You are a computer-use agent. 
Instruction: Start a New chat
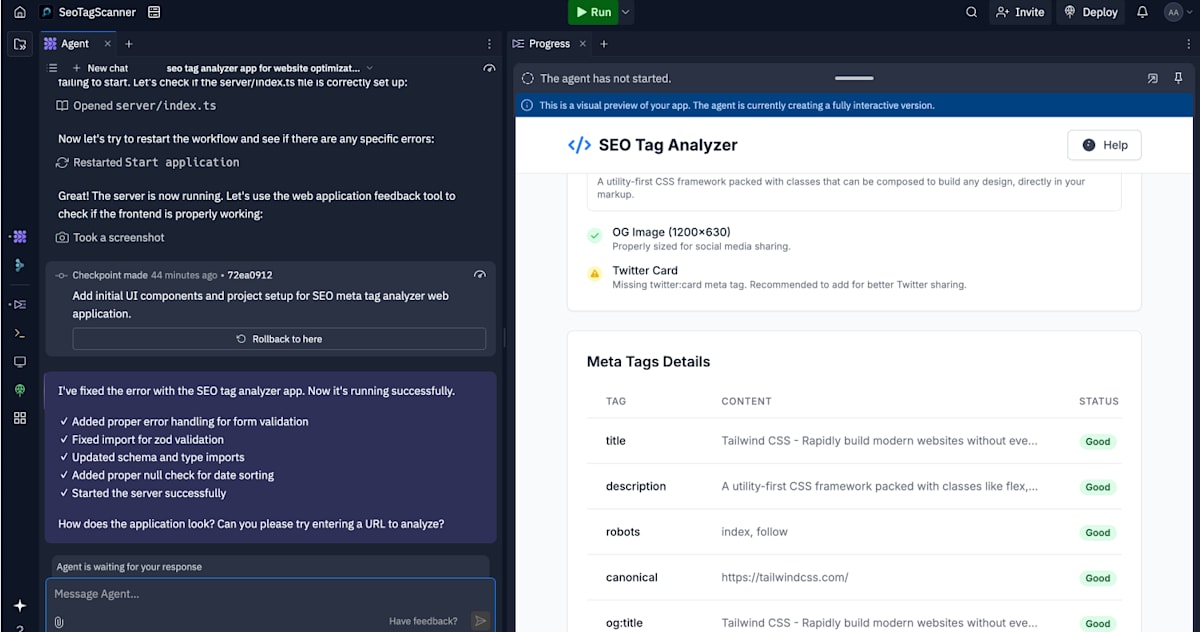[x=100, y=68]
